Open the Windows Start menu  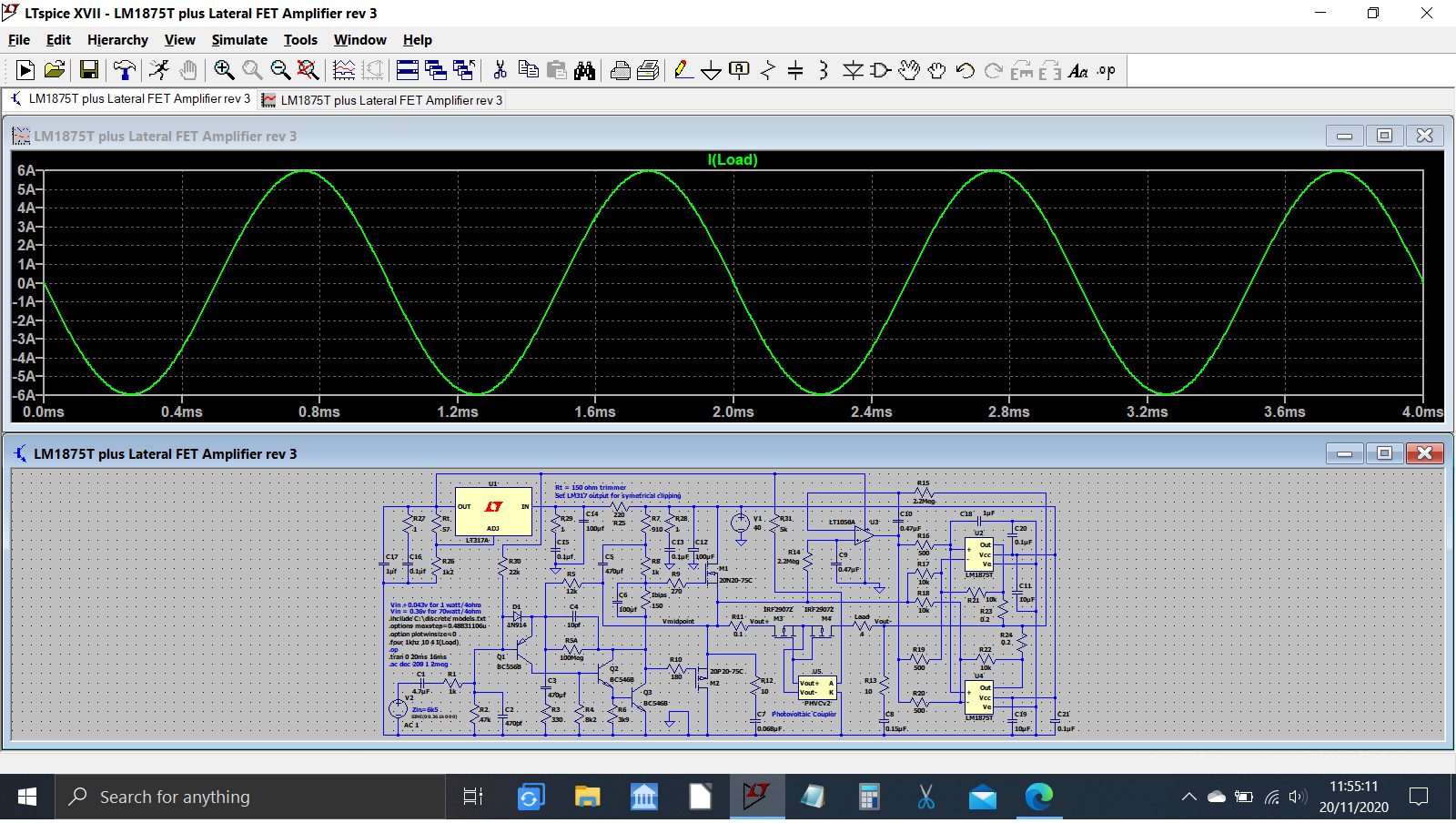[x=27, y=797]
